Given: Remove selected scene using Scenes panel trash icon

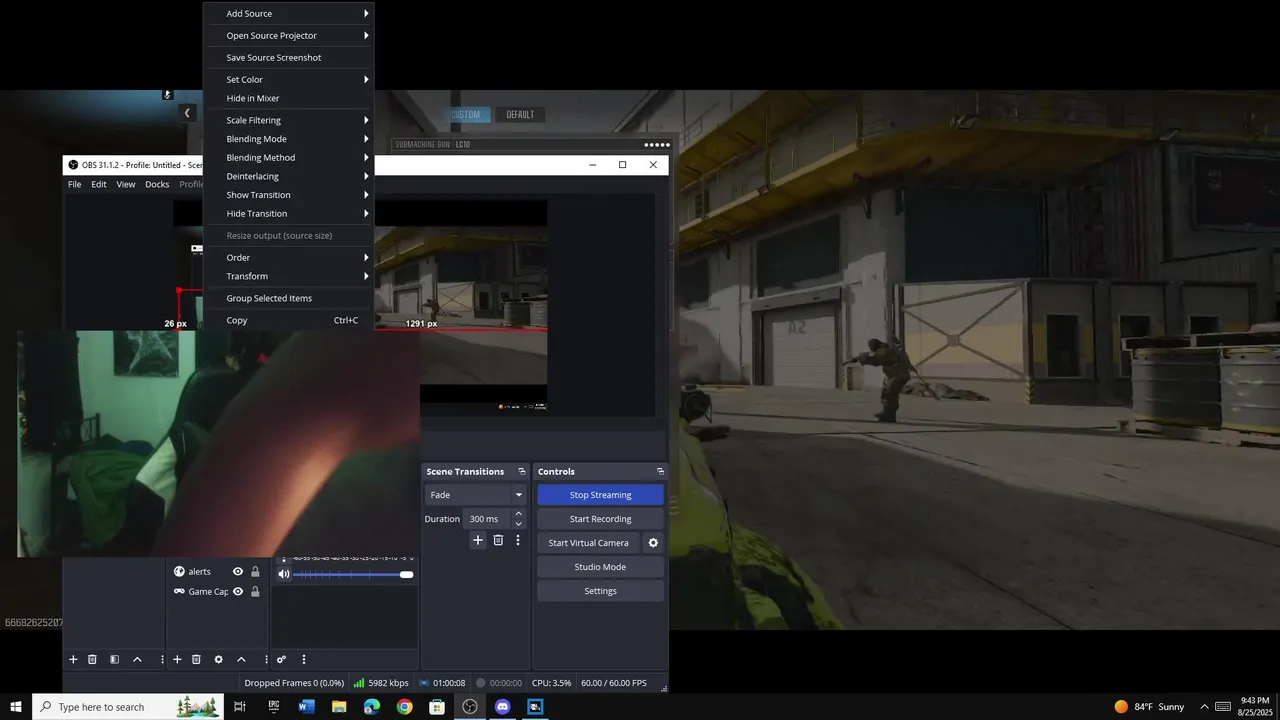Looking at the screenshot, I should click(x=92, y=659).
